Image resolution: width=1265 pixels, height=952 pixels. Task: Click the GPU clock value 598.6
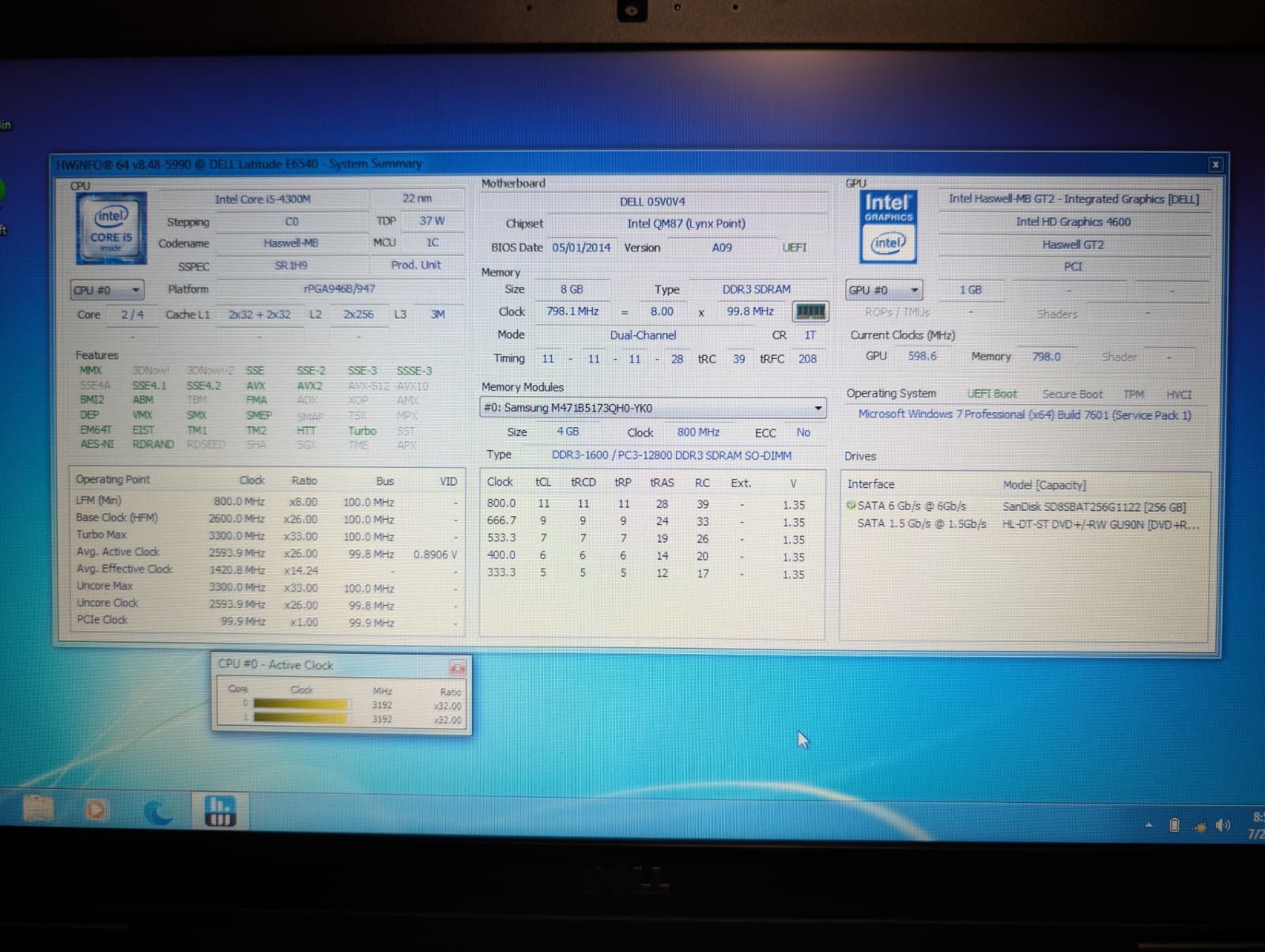[x=922, y=357]
